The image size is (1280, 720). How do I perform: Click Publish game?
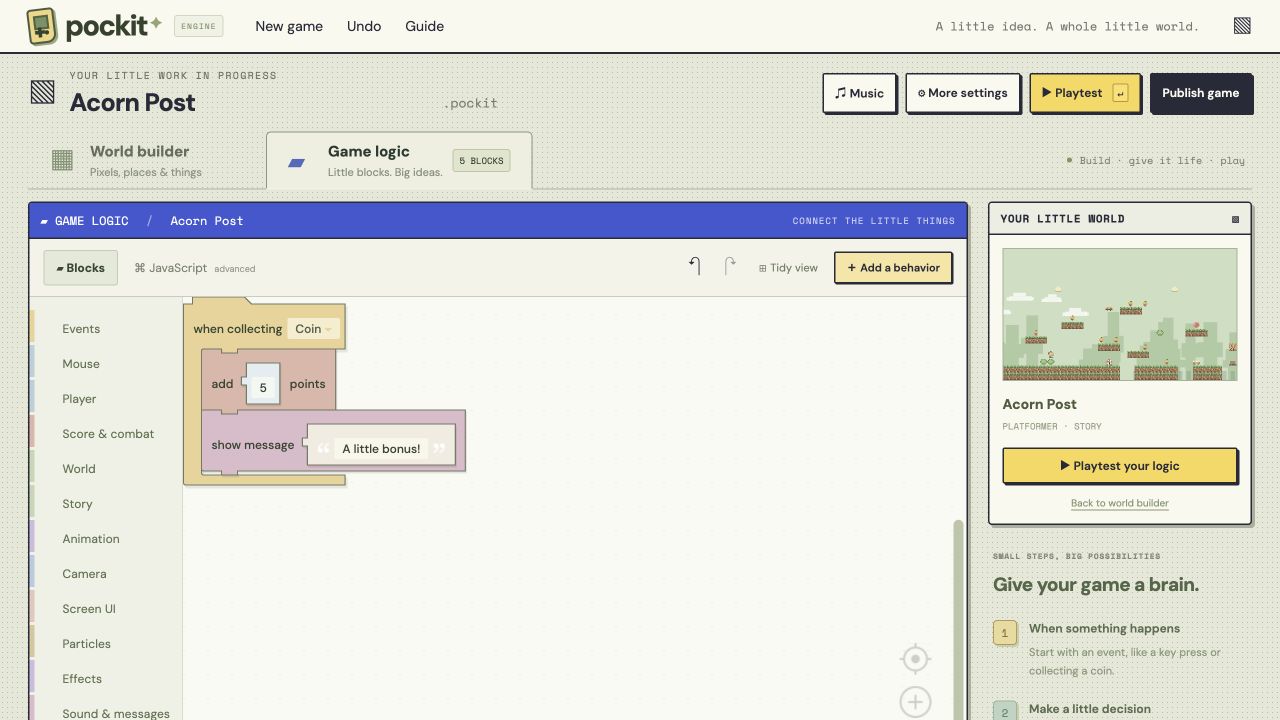click(x=1201, y=93)
